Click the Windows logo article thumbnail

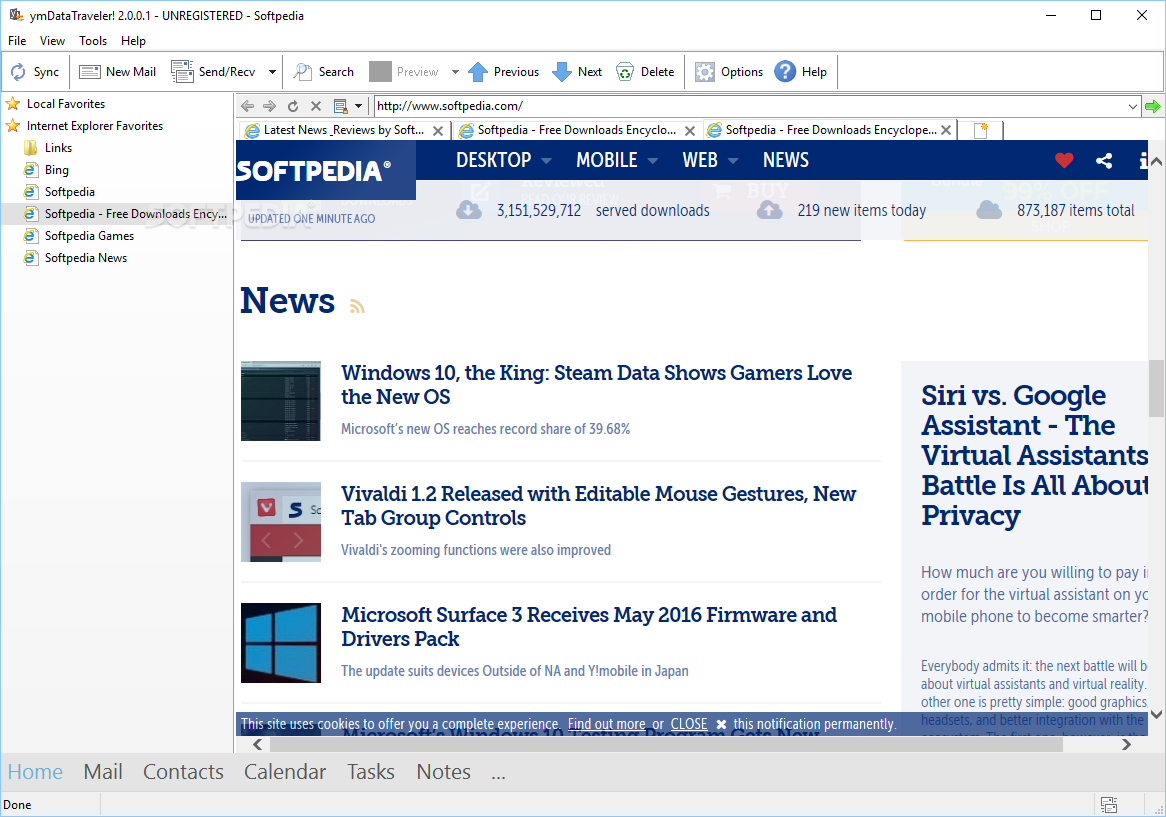[x=281, y=643]
